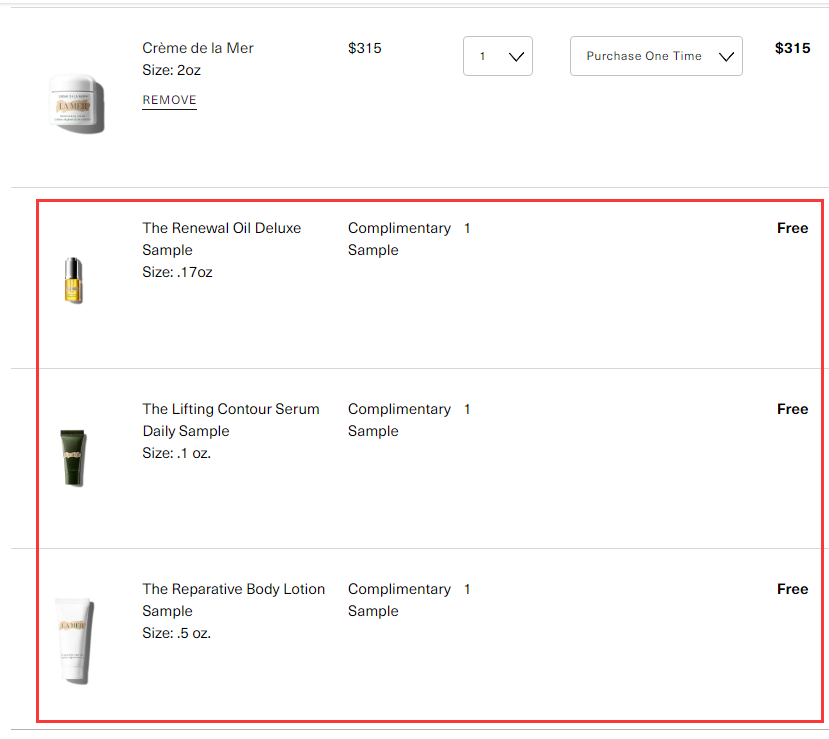Click the Size: 2oz text
The height and width of the screenshot is (739, 829).
pos(172,70)
